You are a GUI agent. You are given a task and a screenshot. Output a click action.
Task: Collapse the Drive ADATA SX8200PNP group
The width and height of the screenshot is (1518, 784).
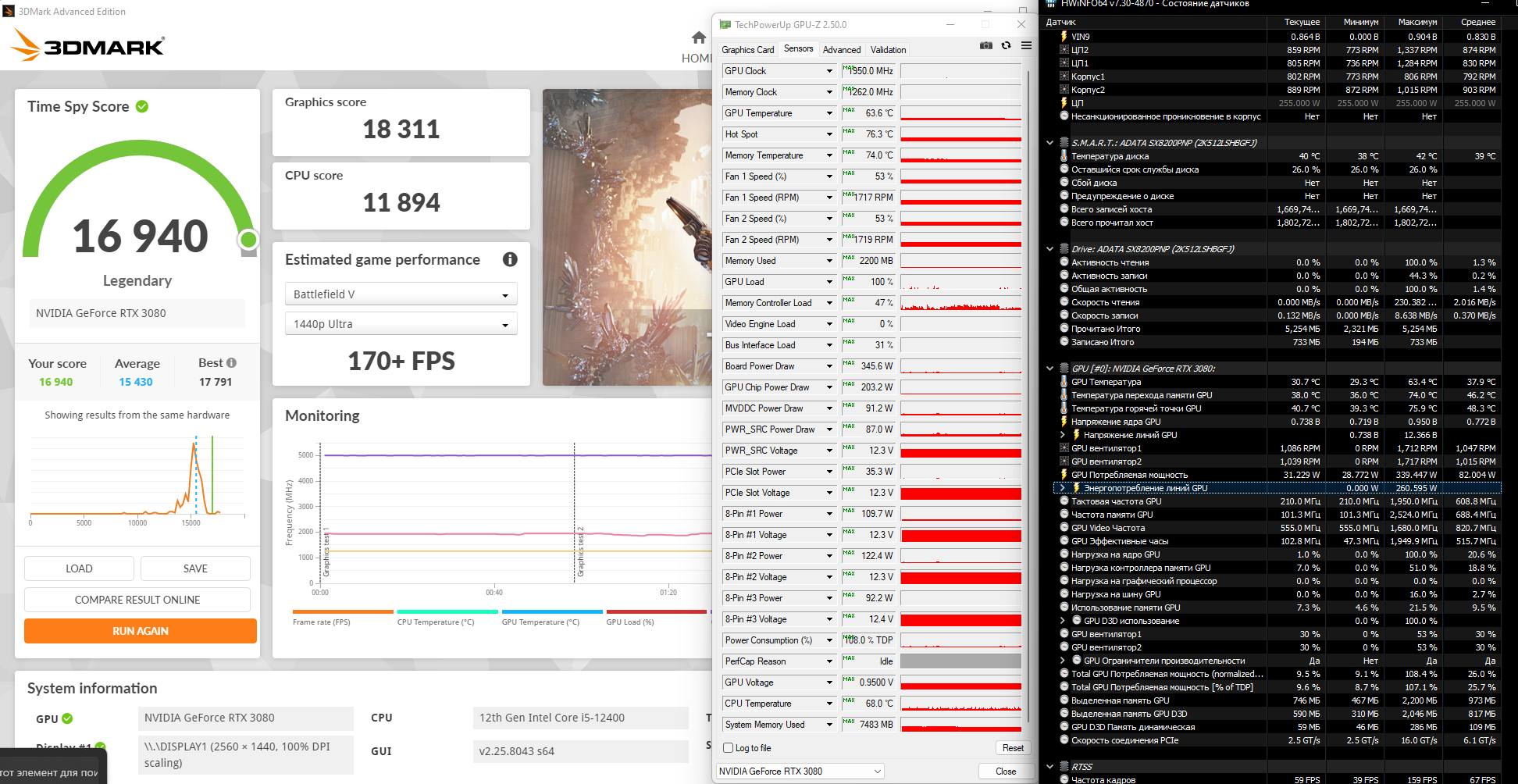click(x=1049, y=248)
